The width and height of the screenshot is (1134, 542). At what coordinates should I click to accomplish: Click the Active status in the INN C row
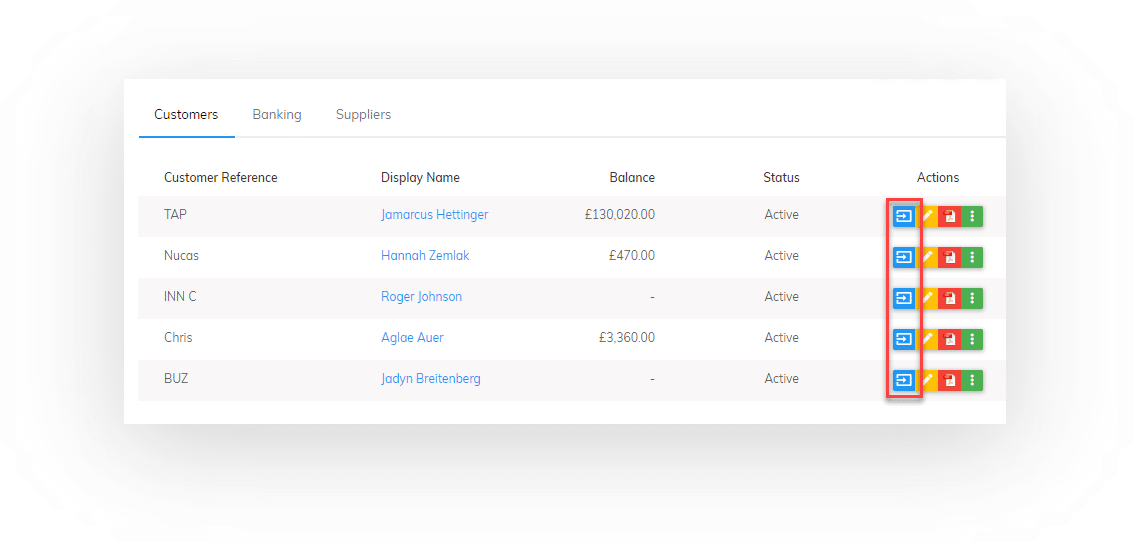click(781, 297)
